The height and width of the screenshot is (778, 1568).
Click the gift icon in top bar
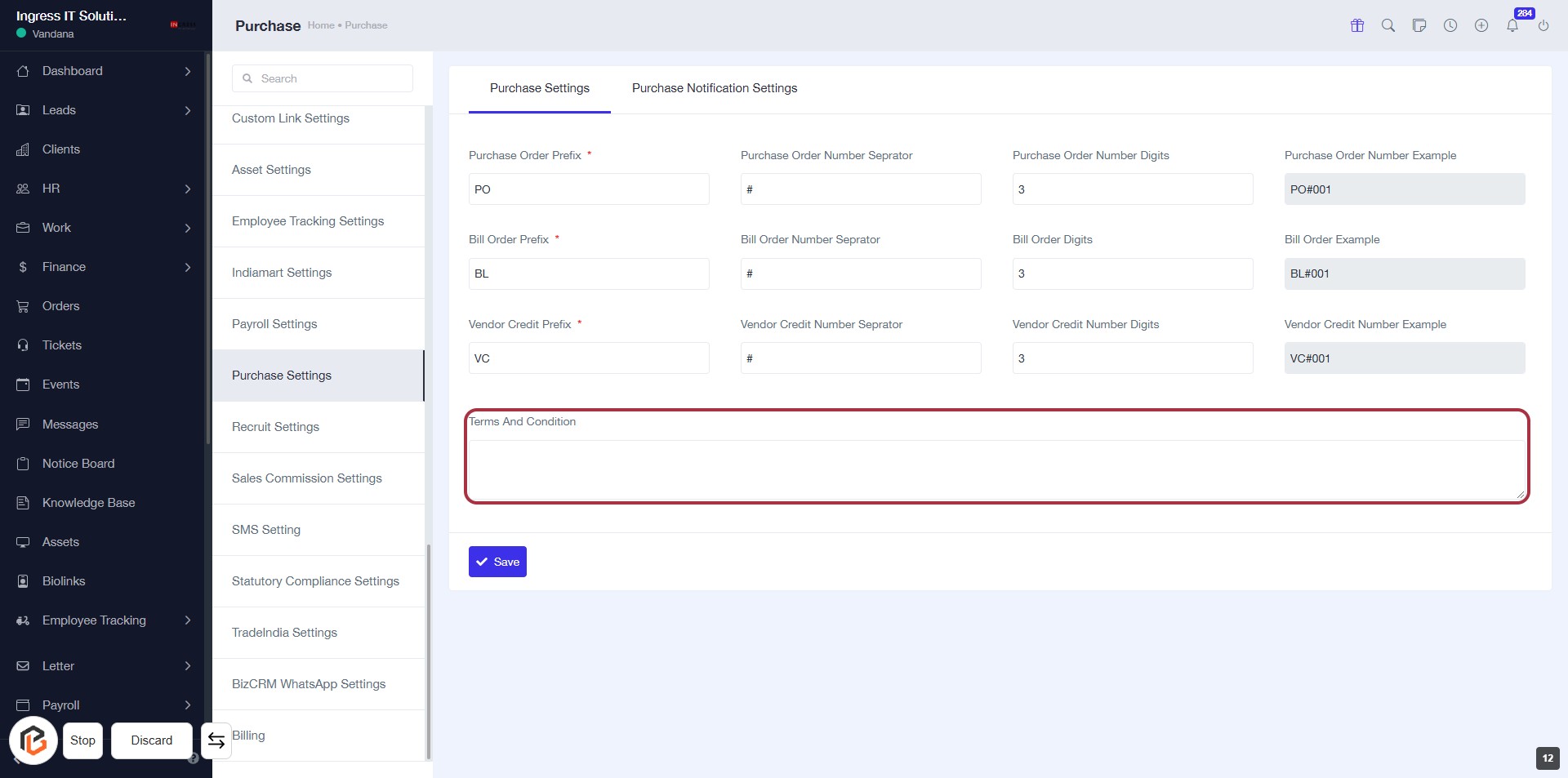(x=1357, y=25)
